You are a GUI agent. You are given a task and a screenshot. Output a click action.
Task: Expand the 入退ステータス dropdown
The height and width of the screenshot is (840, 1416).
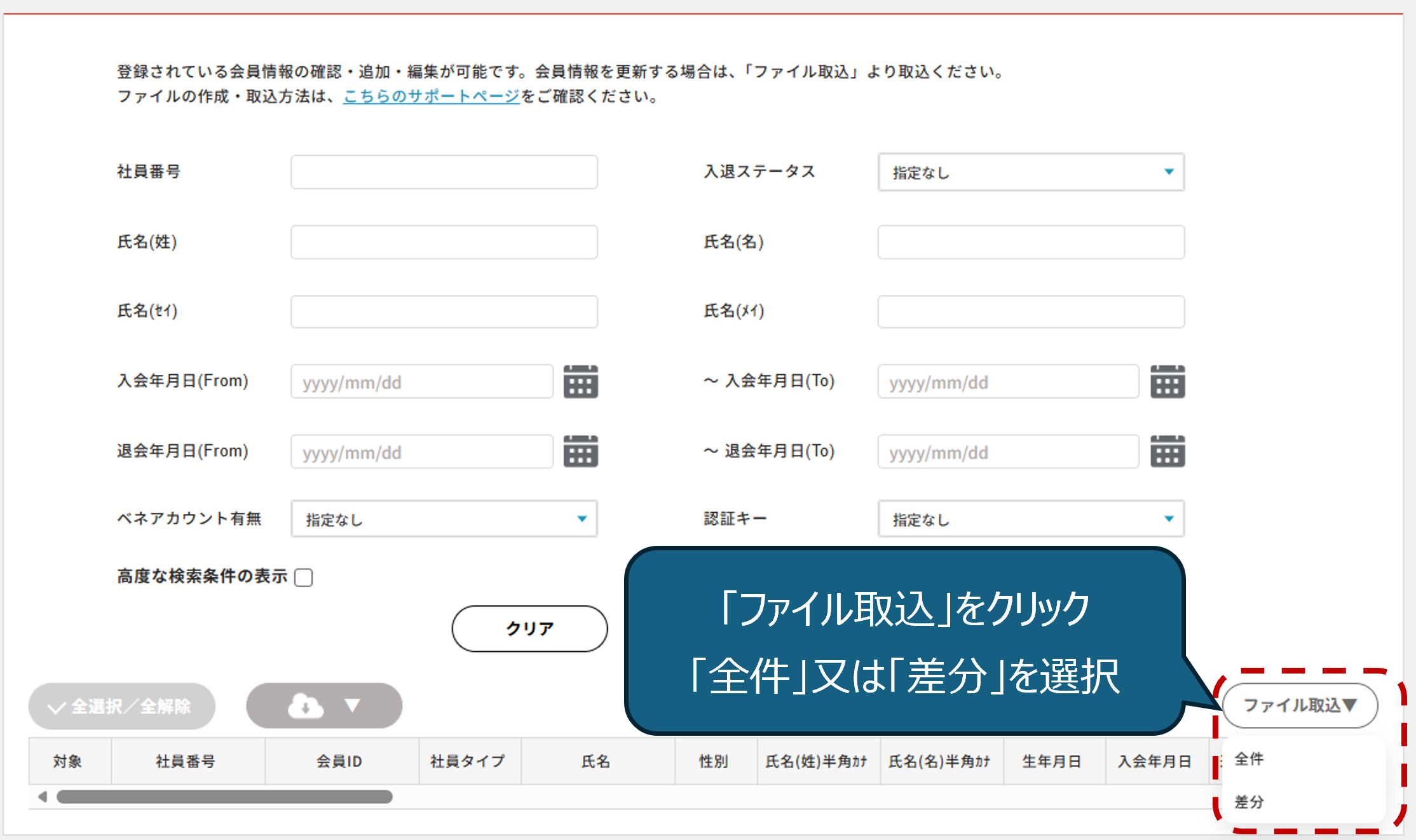pos(1030,172)
